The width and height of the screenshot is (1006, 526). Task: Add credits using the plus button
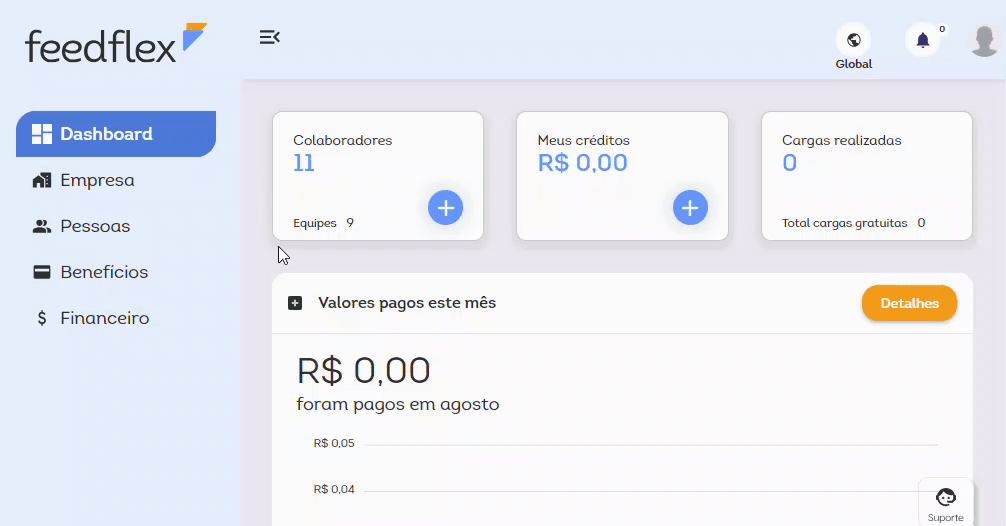point(690,208)
